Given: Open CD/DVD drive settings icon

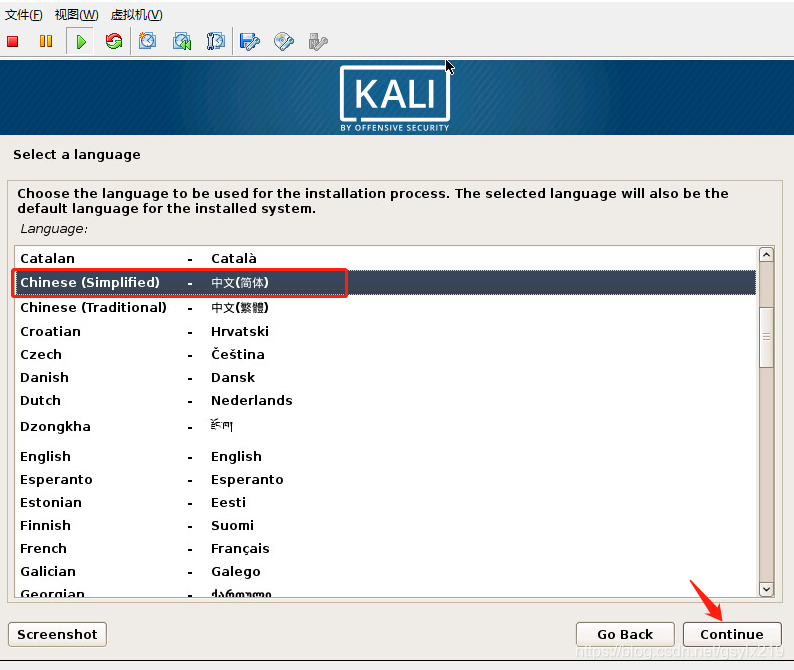Looking at the screenshot, I should (284, 42).
